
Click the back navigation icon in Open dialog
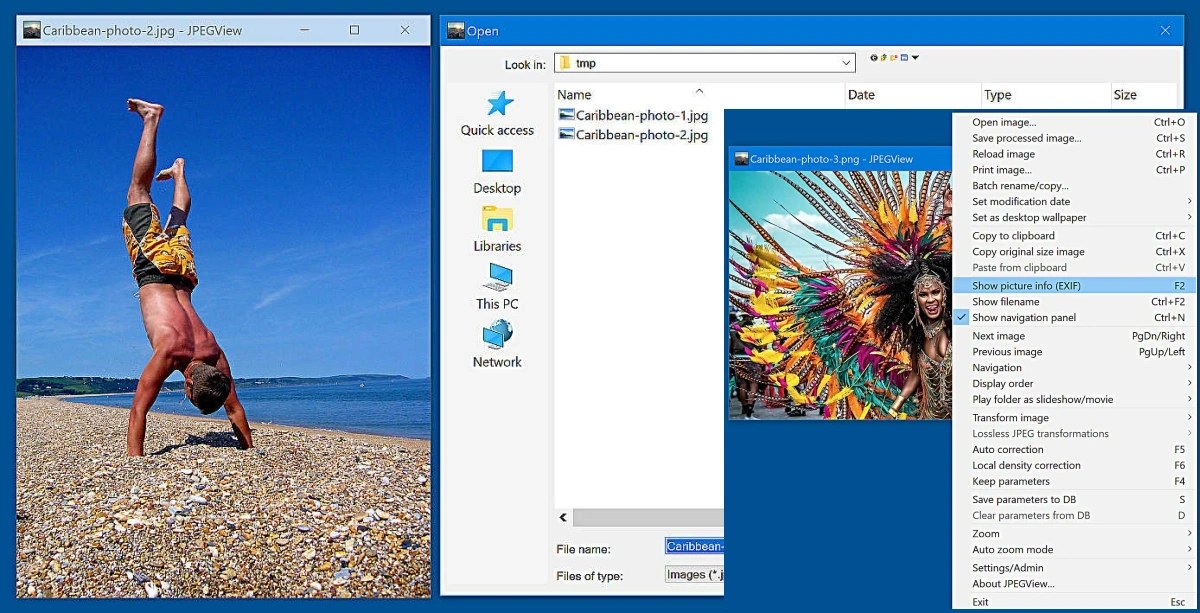(x=874, y=59)
